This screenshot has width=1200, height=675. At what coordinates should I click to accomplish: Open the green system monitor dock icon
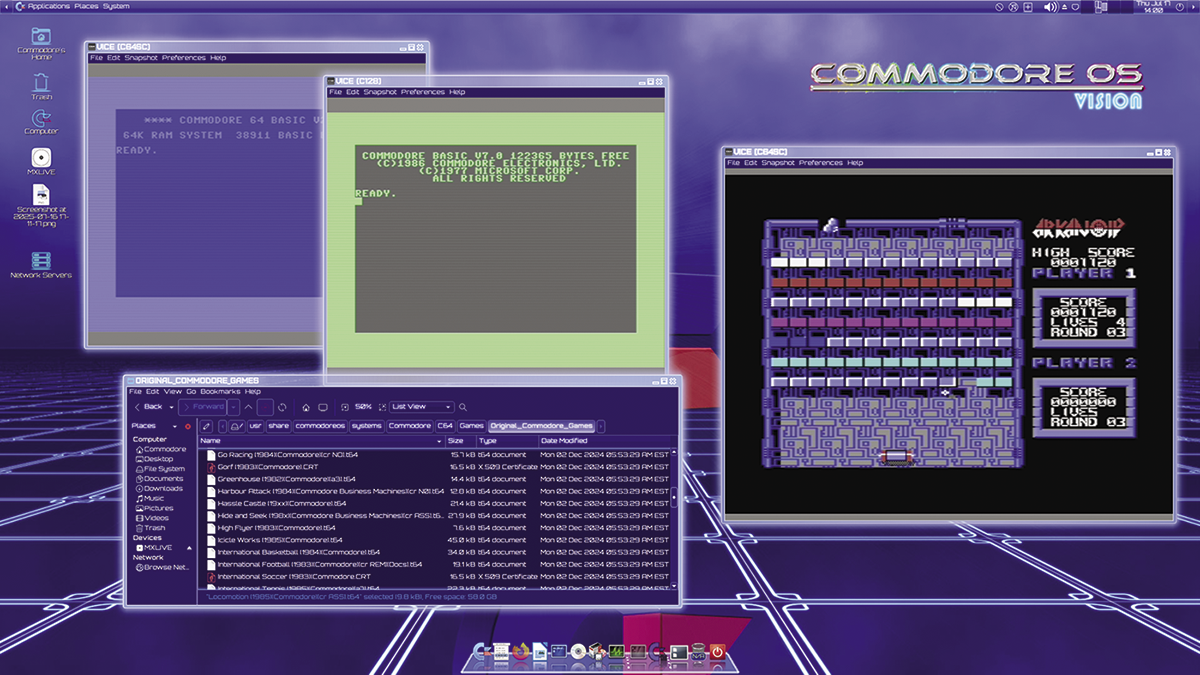click(617, 652)
